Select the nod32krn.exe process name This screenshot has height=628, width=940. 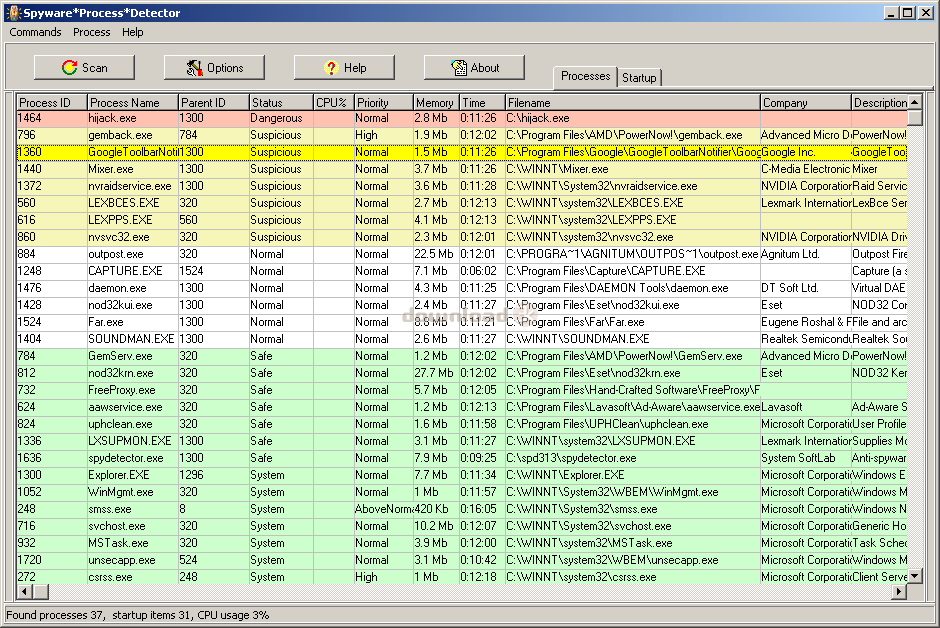(x=120, y=373)
